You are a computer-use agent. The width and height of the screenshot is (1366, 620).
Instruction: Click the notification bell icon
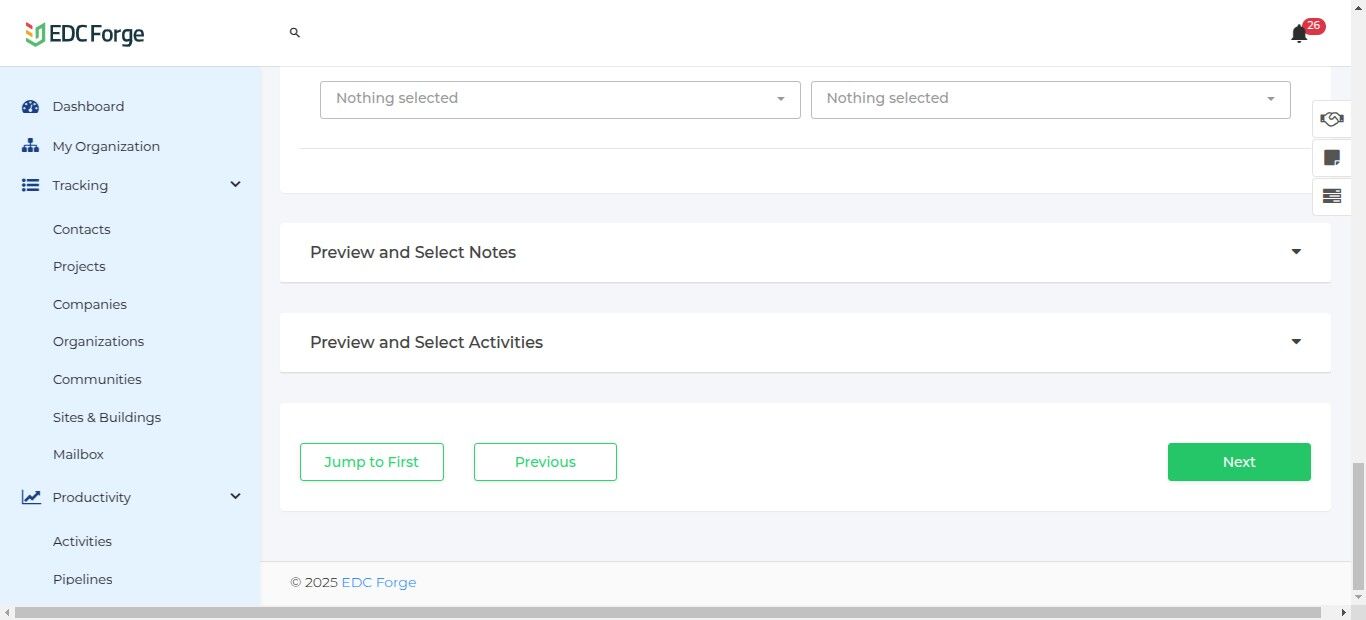pos(1299,34)
